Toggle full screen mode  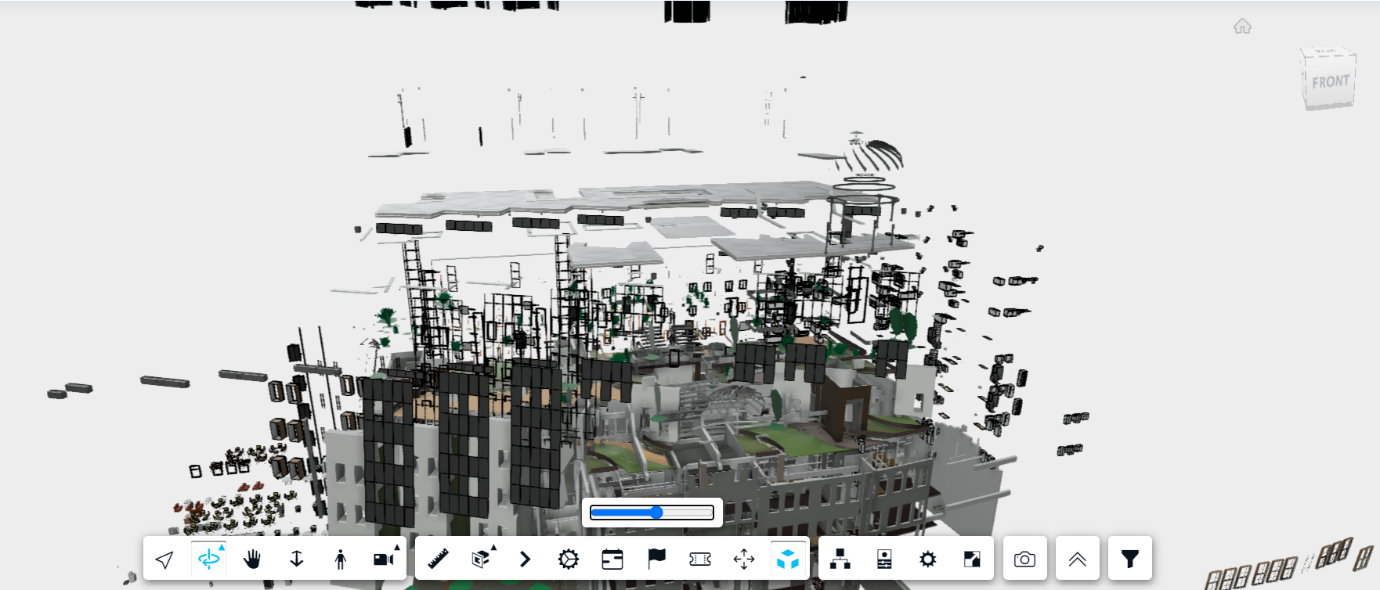click(972, 559)
